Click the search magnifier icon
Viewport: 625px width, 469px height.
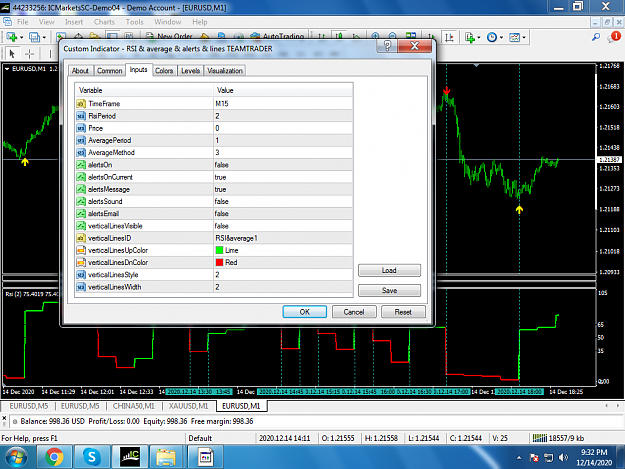pyautogui.click(x=596, y=37)
